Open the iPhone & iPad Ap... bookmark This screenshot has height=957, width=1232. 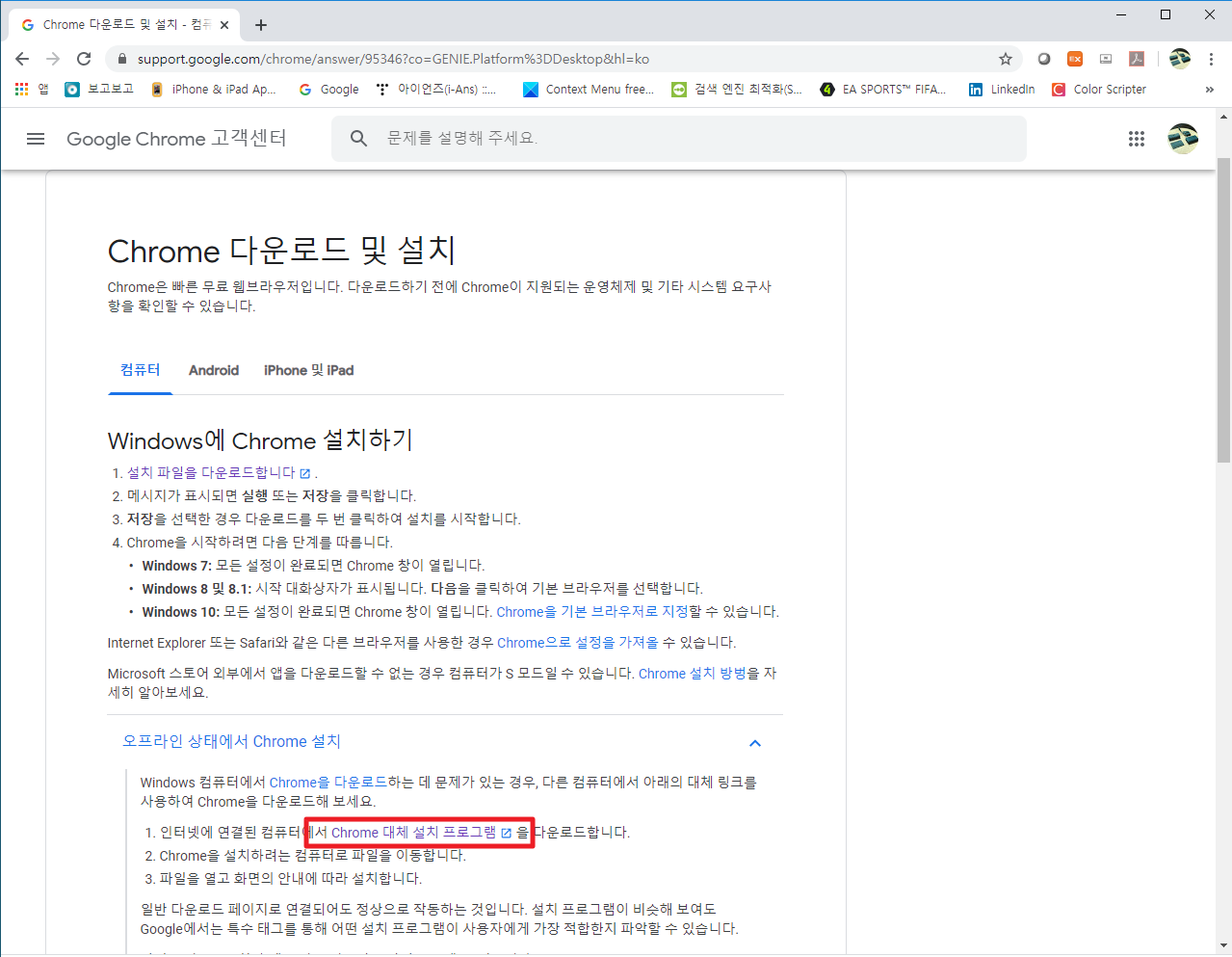[213, 89]
